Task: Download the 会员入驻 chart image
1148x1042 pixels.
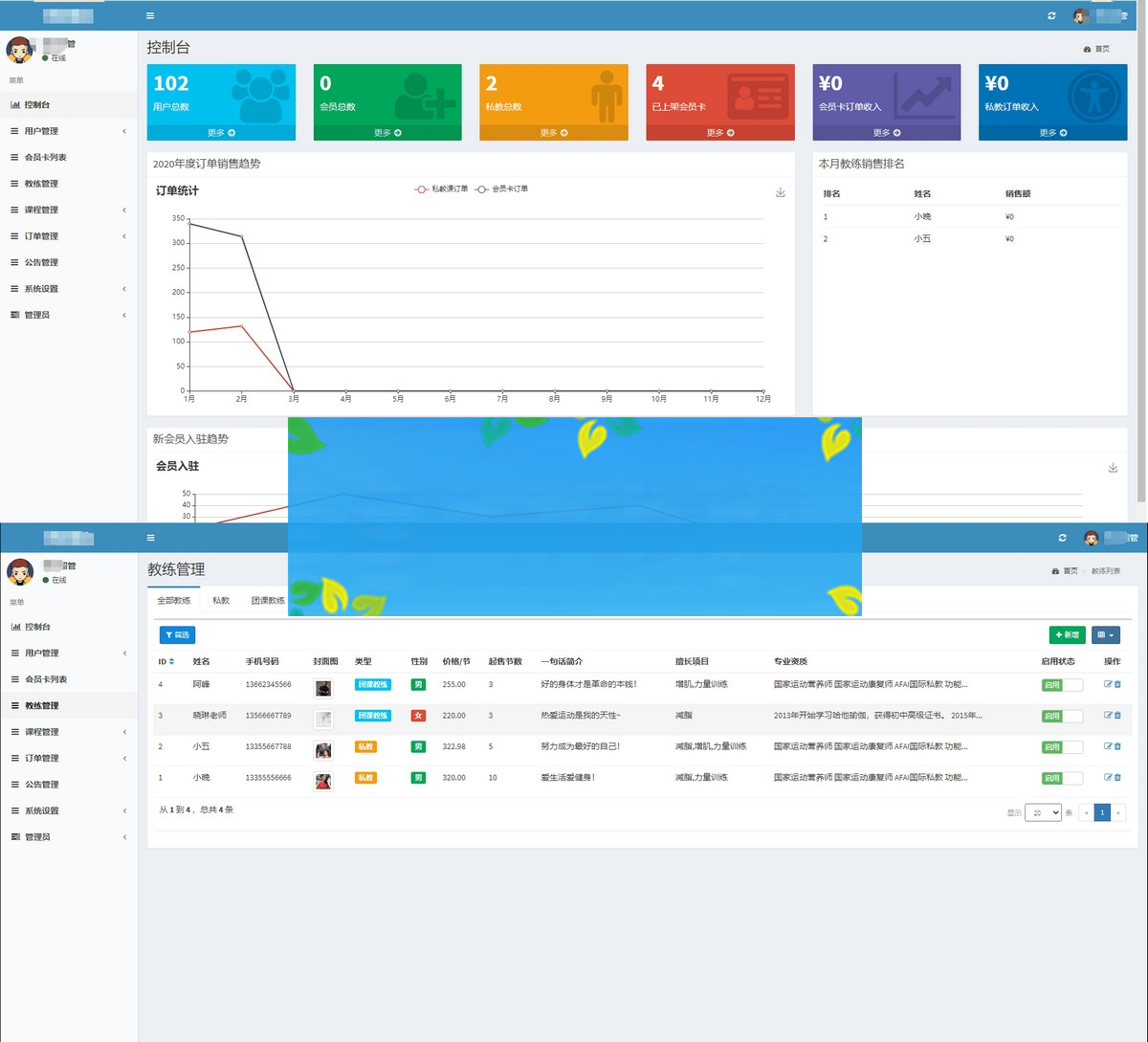Action: [x=1113, y=468]
